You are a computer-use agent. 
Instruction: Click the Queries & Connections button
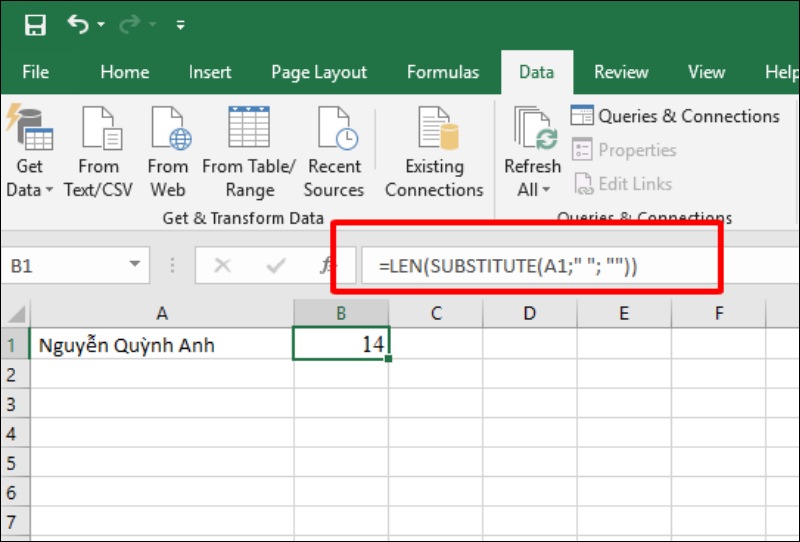coord(676,116)
